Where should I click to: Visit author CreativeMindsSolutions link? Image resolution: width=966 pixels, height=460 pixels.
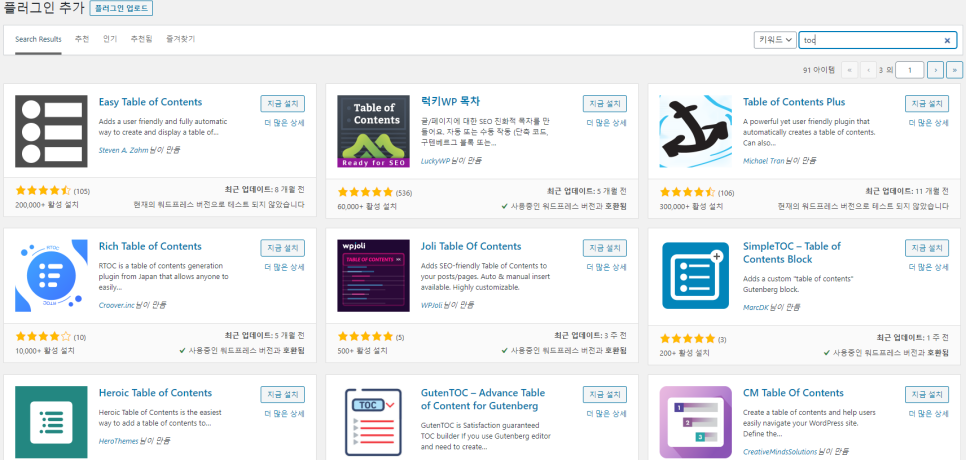tap(780, 452)
